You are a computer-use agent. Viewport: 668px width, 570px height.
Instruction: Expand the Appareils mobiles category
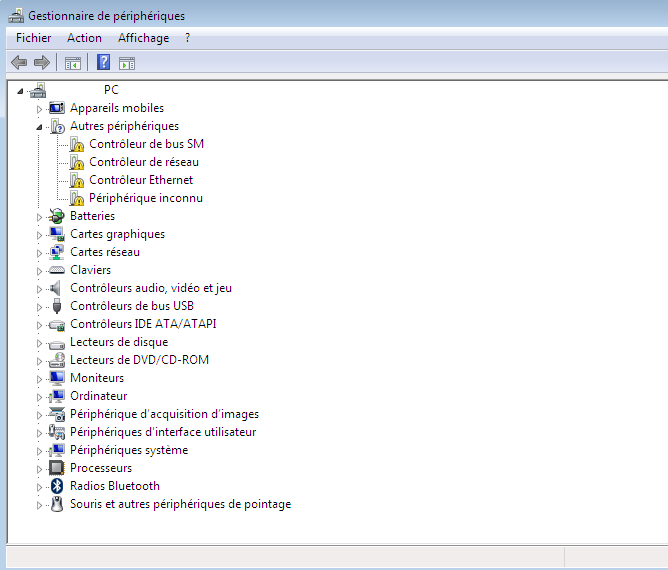pyautogui.click(x=39, y=109)
